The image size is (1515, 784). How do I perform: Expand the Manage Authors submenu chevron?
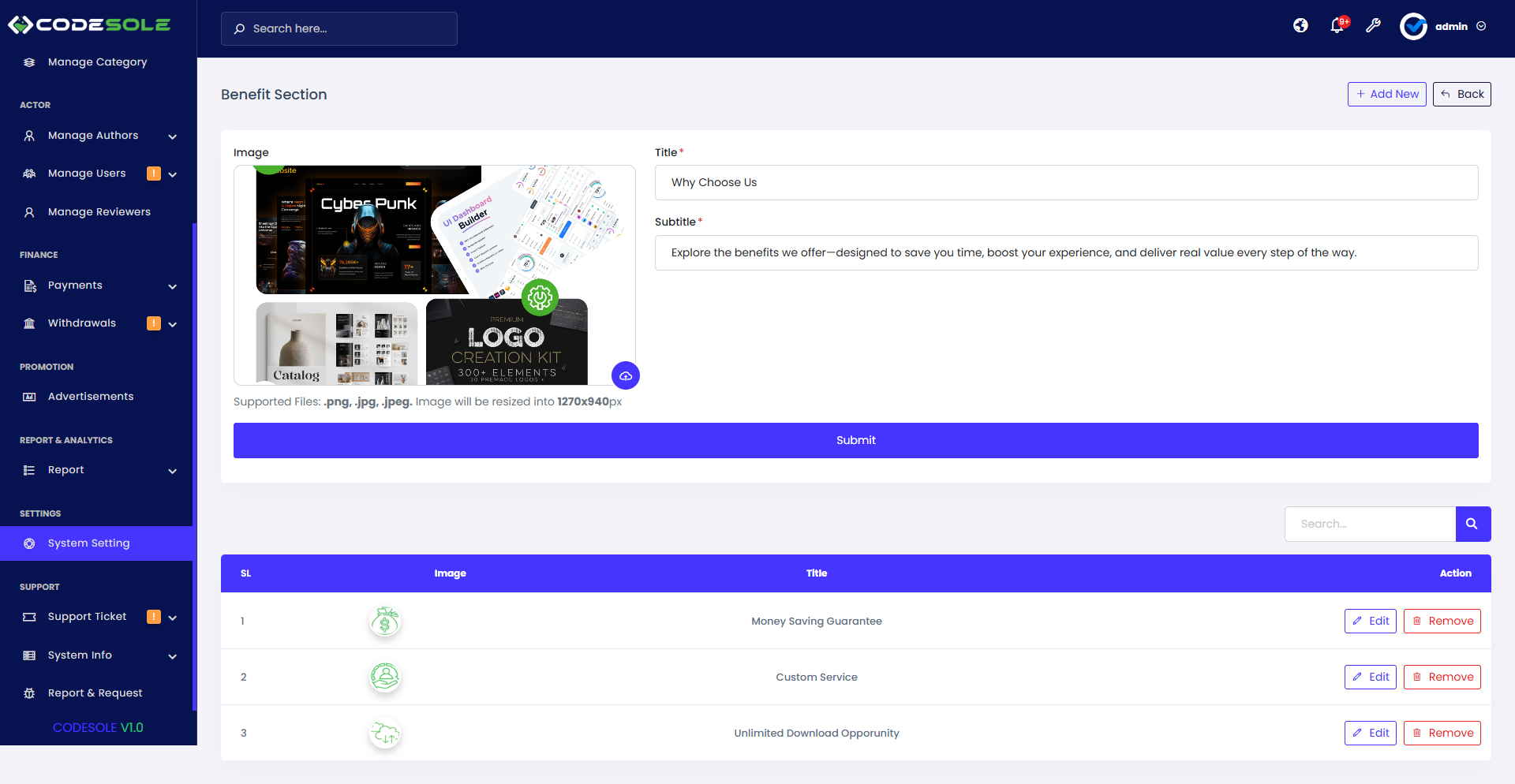(x=172, y=136)
